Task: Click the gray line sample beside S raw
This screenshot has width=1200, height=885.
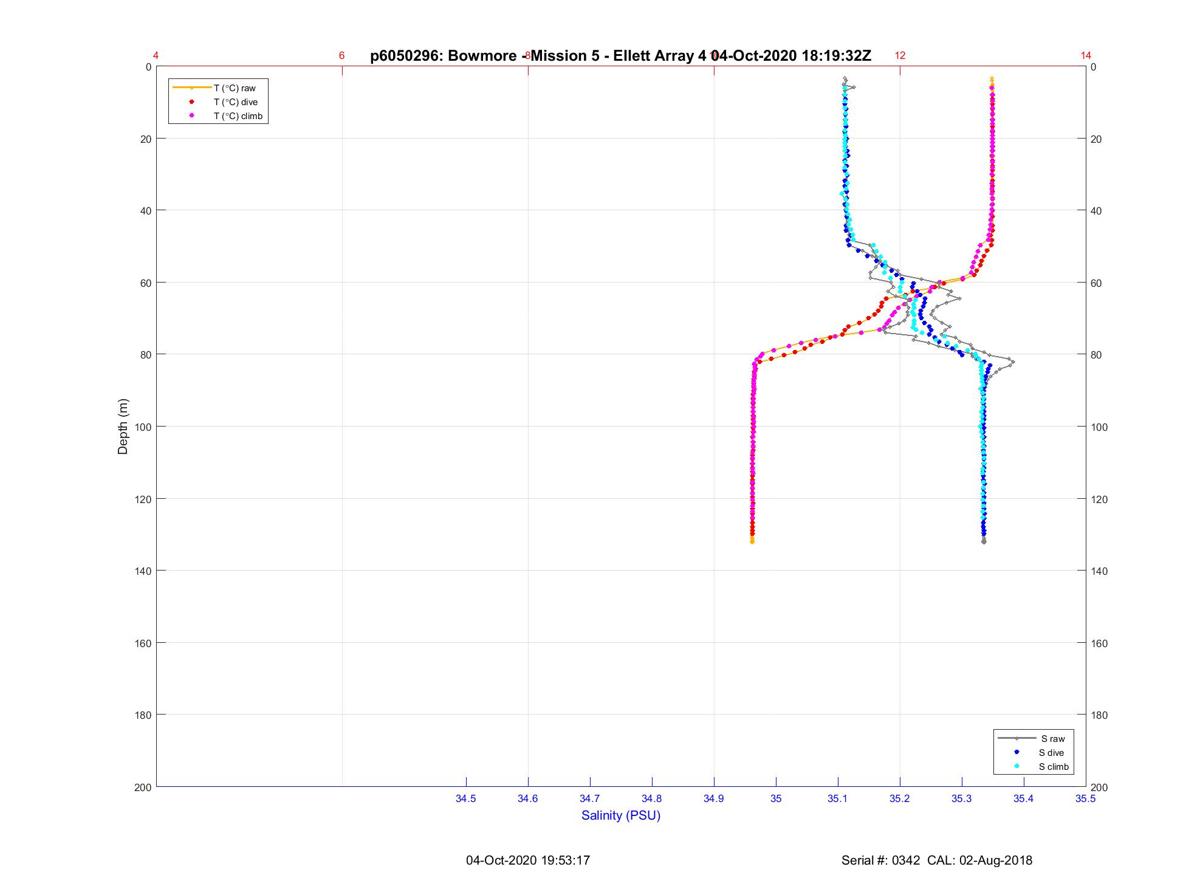Action: coord(1017,738)
